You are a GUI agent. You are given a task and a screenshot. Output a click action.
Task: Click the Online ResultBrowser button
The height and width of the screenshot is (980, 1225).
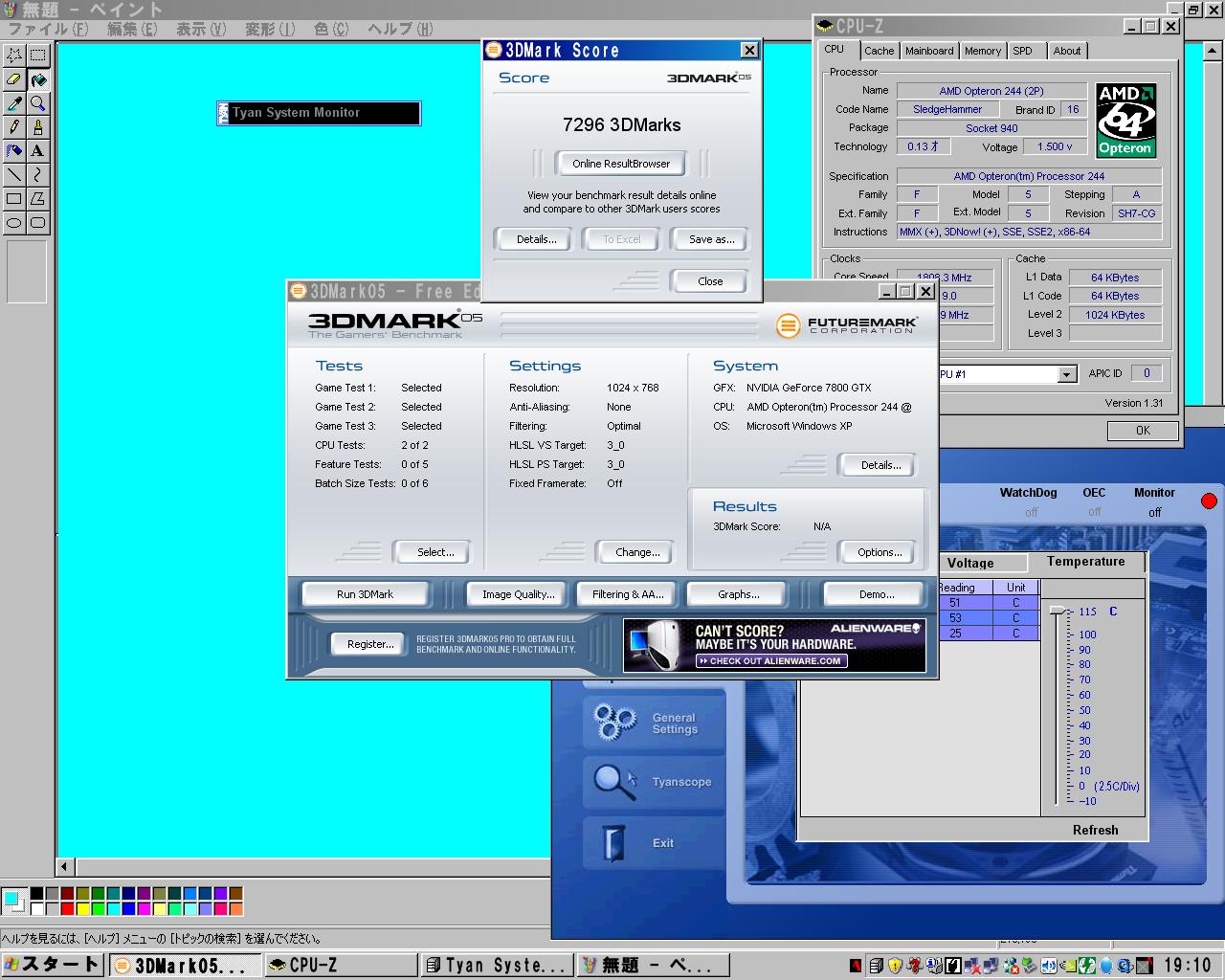click(621, 164)
